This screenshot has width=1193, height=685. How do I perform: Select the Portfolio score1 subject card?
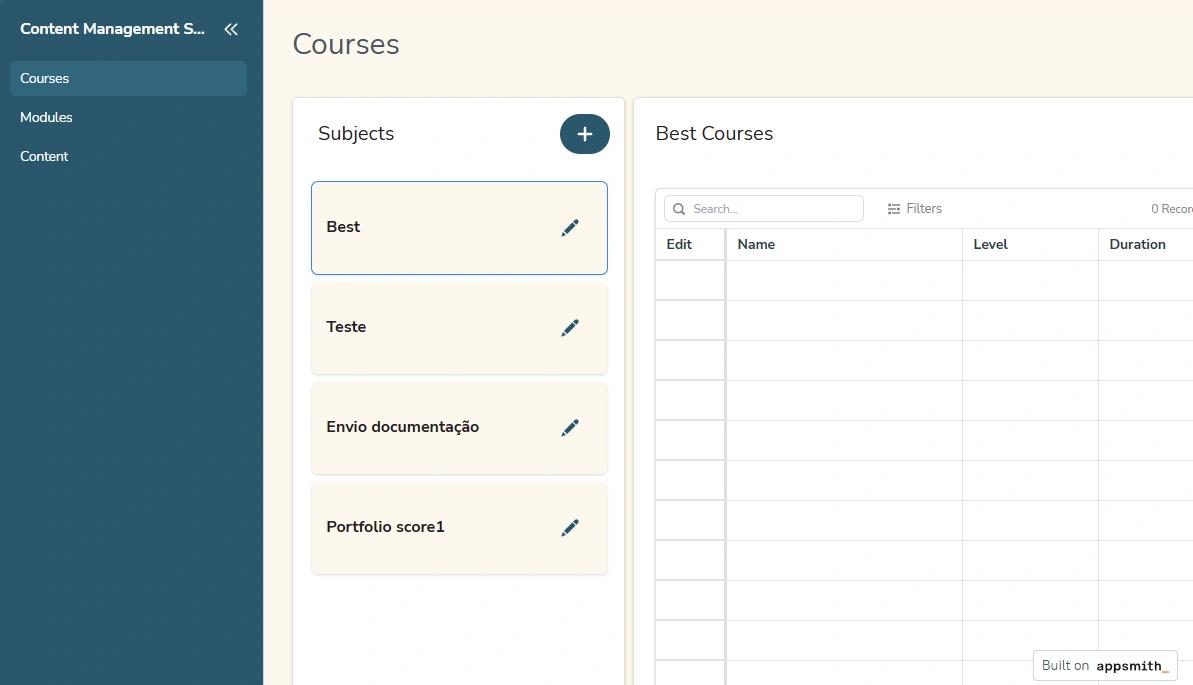459,527
